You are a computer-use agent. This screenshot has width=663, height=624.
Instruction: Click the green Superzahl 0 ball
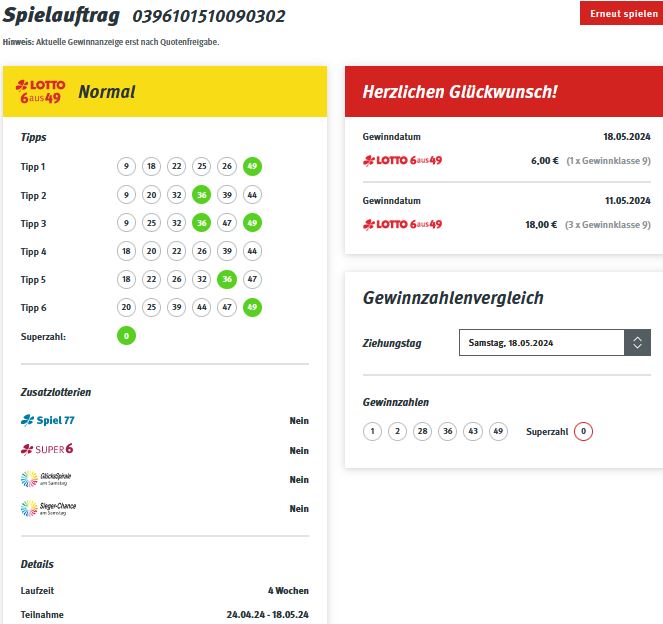[126, 336]
